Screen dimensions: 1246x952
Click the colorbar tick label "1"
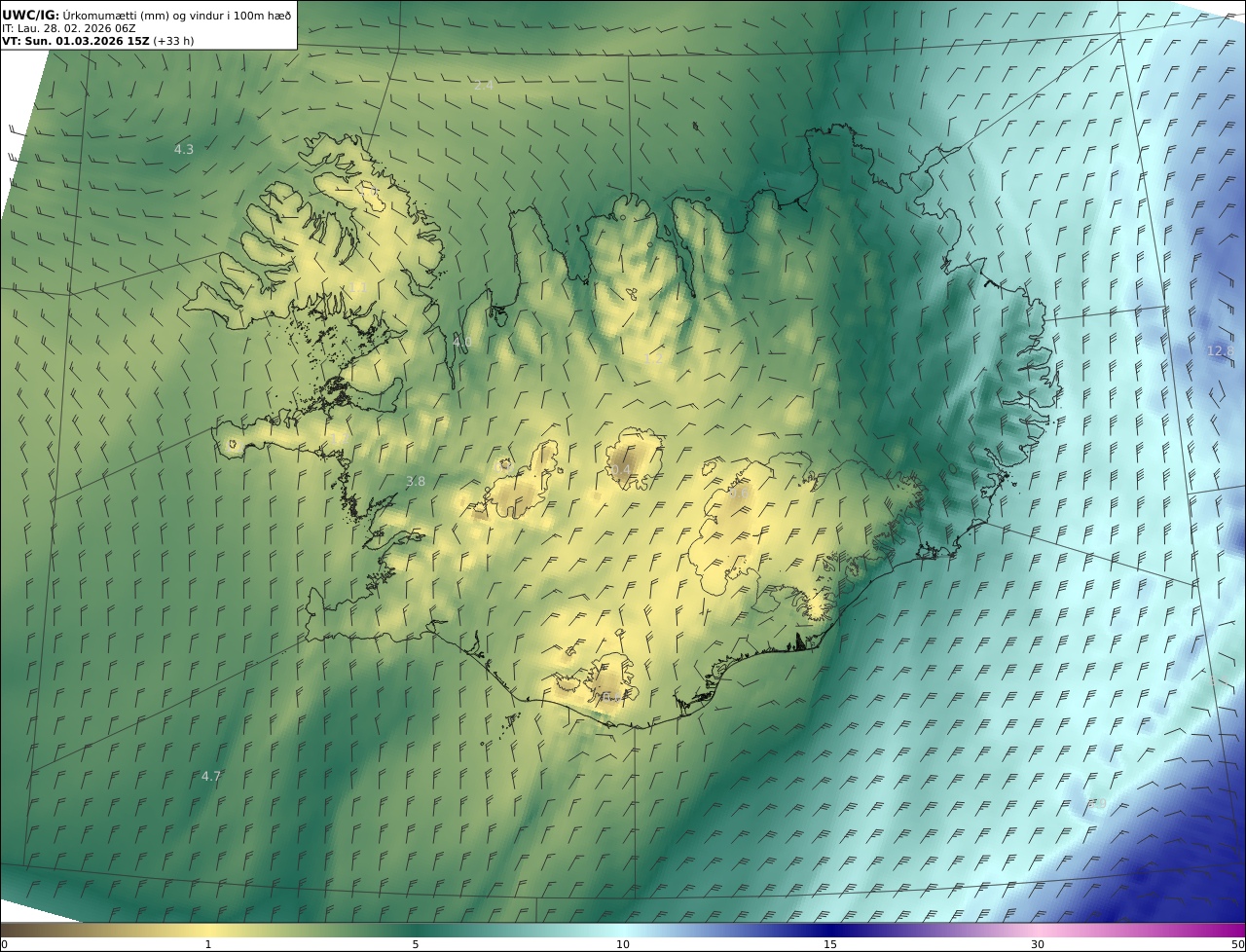click(x=207, y=944)
